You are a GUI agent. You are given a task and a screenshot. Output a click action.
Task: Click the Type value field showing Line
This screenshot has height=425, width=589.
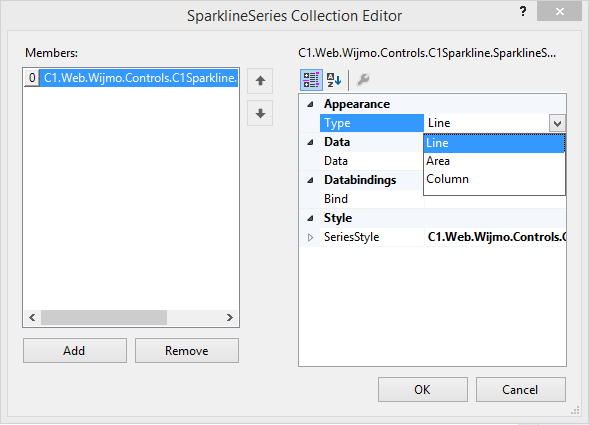click(x=487, y=123)
